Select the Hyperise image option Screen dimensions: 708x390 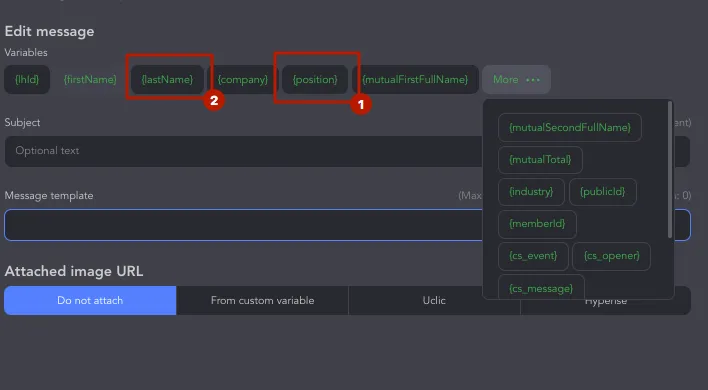pyautogui.click(x=606, y=302)
